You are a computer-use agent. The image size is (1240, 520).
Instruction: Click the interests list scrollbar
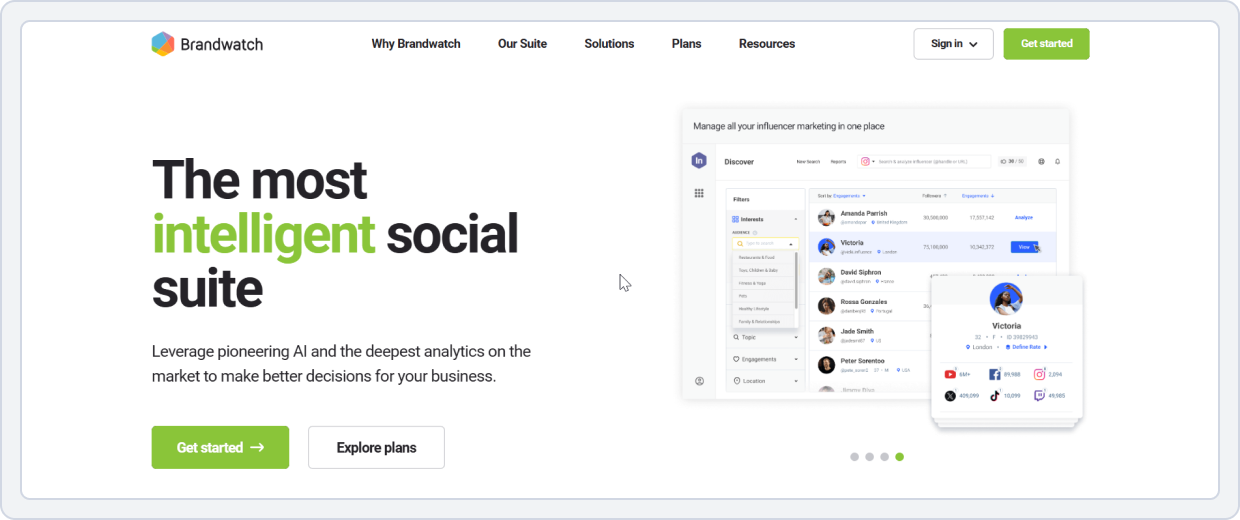pos(796,280)
